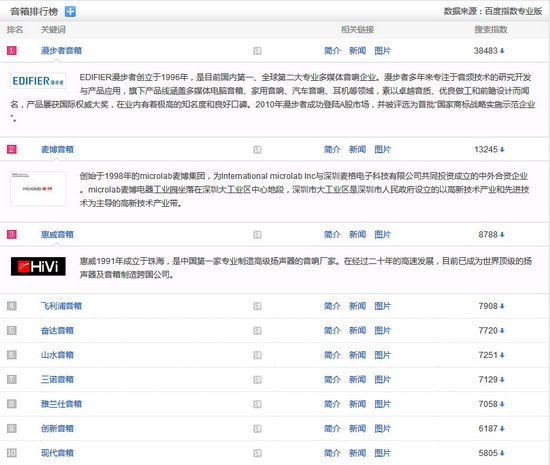Click the EDIFIER logo thumbnail
Screen dimensions: 550x465
point(38,81)
